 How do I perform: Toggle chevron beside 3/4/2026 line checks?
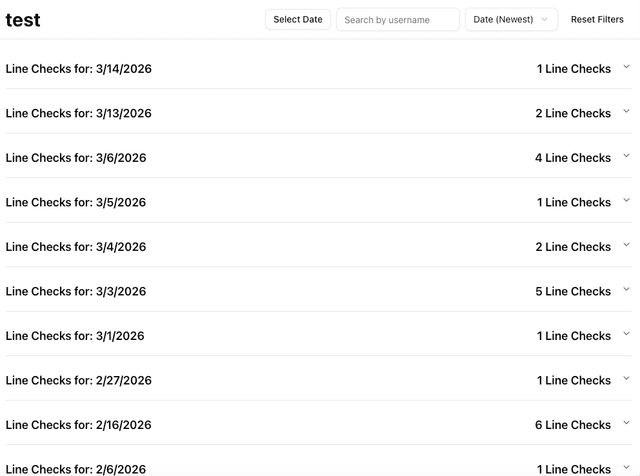point(626,245)
